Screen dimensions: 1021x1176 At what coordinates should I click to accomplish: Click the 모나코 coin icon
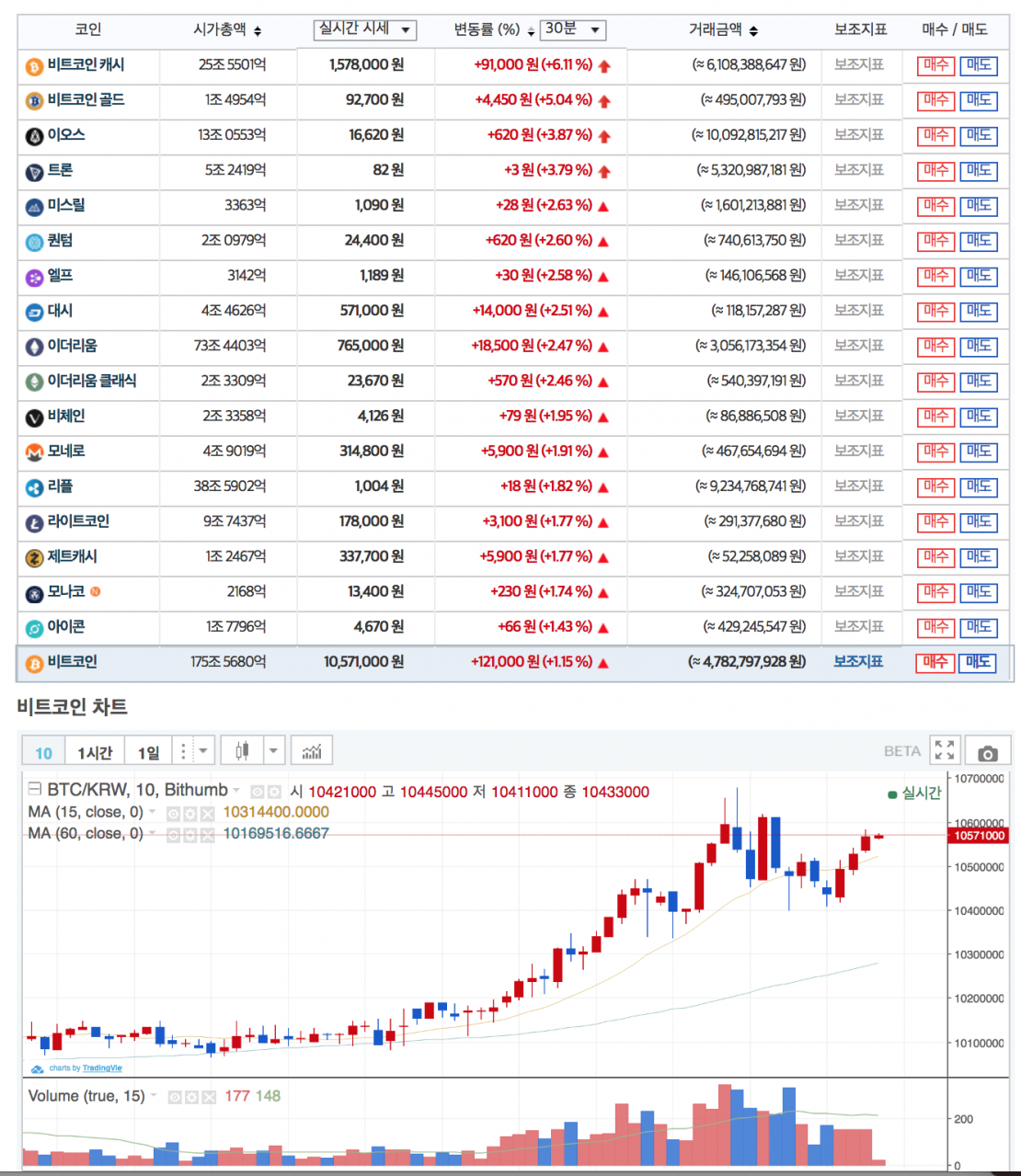pyautogui.click(x=34, y=593)
